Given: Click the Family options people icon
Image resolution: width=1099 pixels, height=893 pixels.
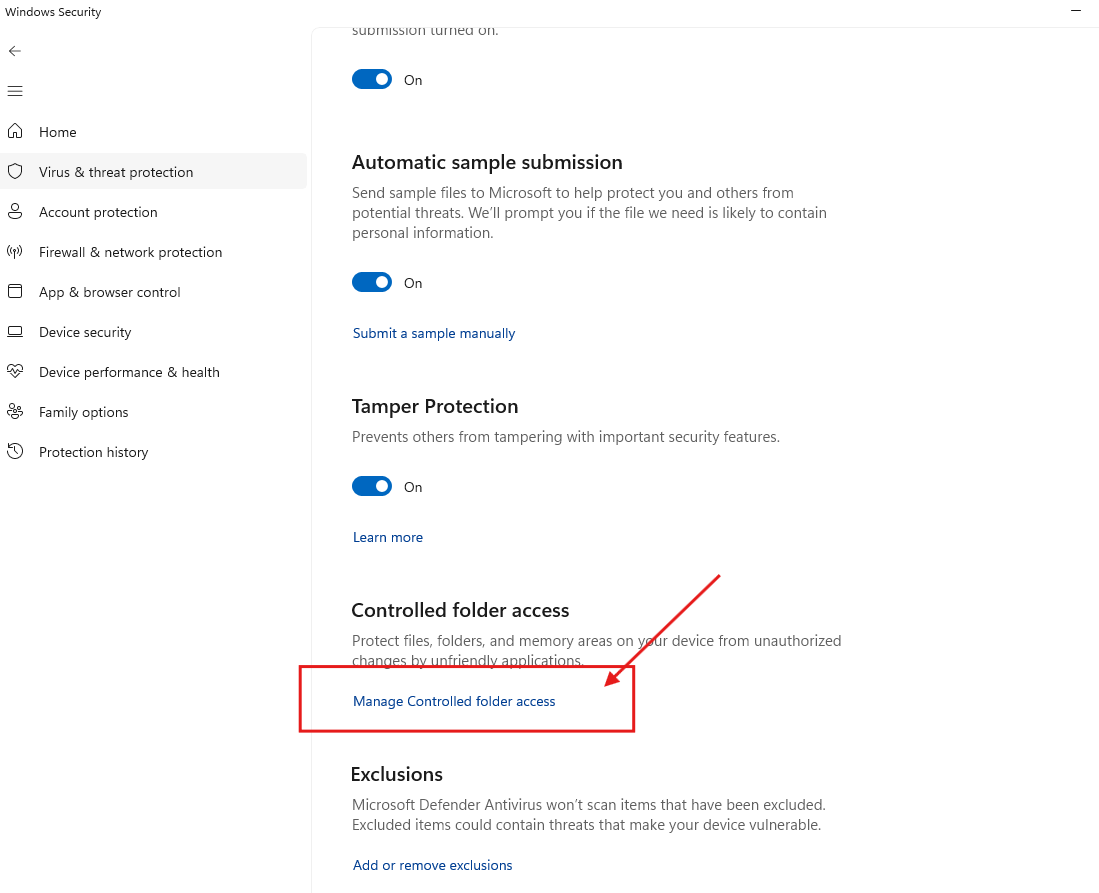Looking at the screenshot, I should pos(15,412).
